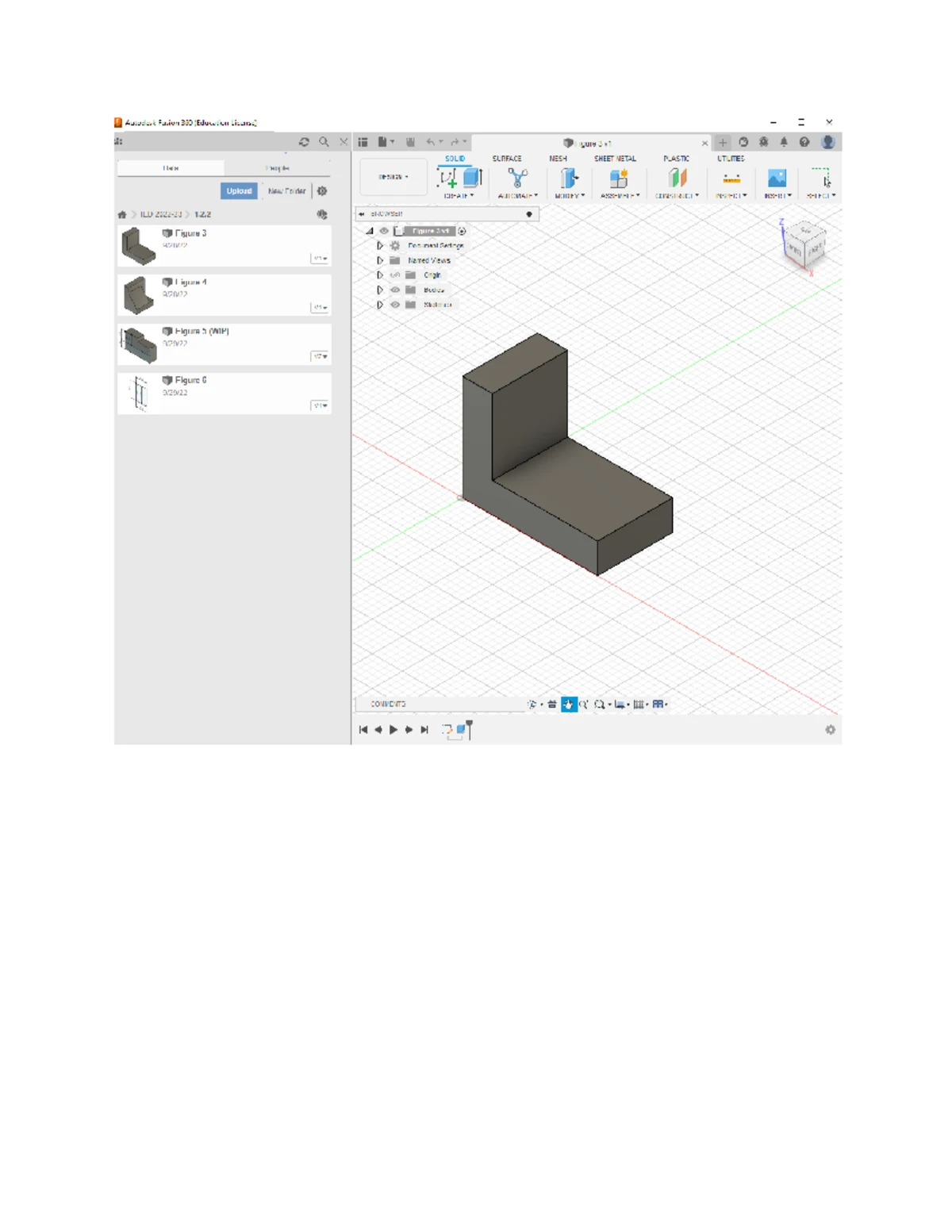Toggle visibility eye for Bodies folder
952x1232 pixels.
pos(395,290)
